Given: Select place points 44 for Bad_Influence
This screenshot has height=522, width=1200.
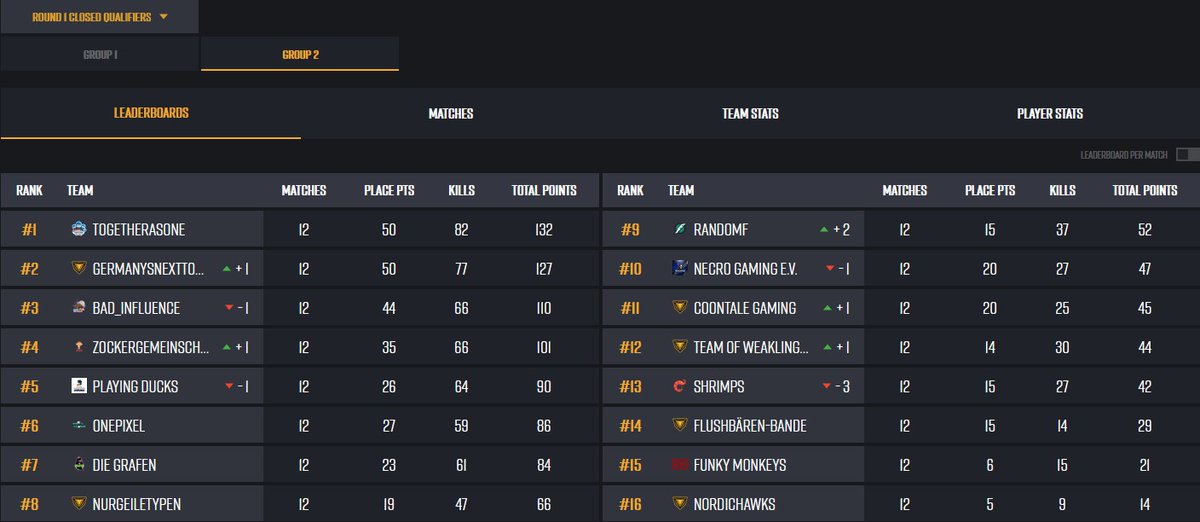Looking at the screenshot, I should coord(389,307).
